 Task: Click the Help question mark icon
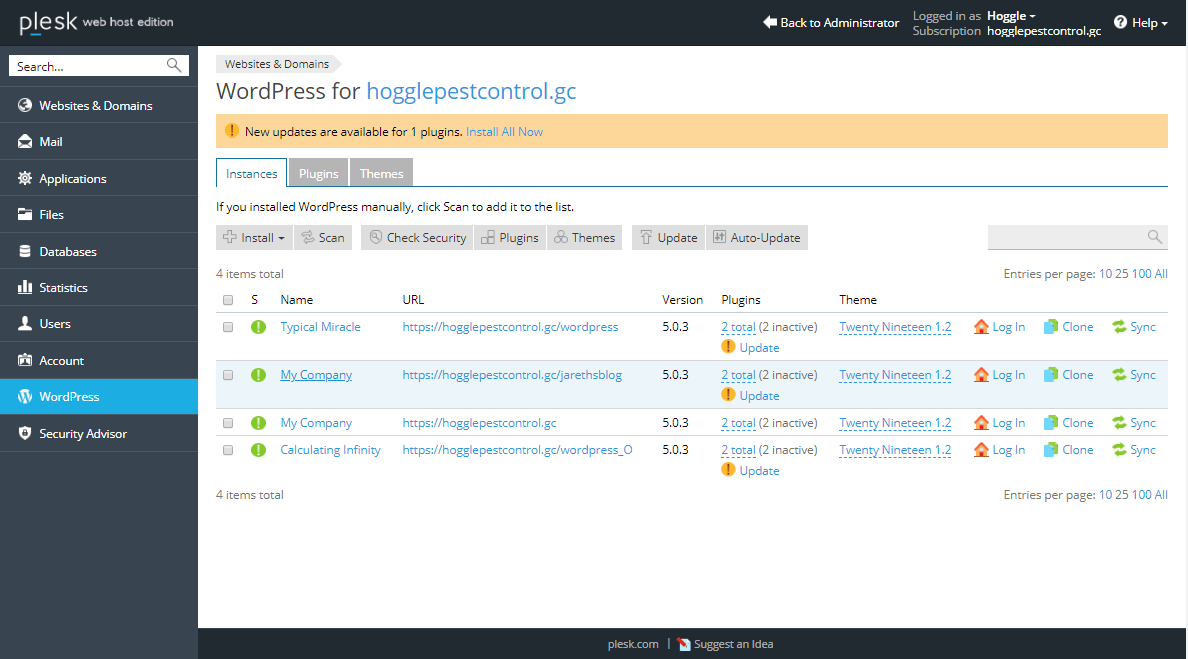[1121, 22]
